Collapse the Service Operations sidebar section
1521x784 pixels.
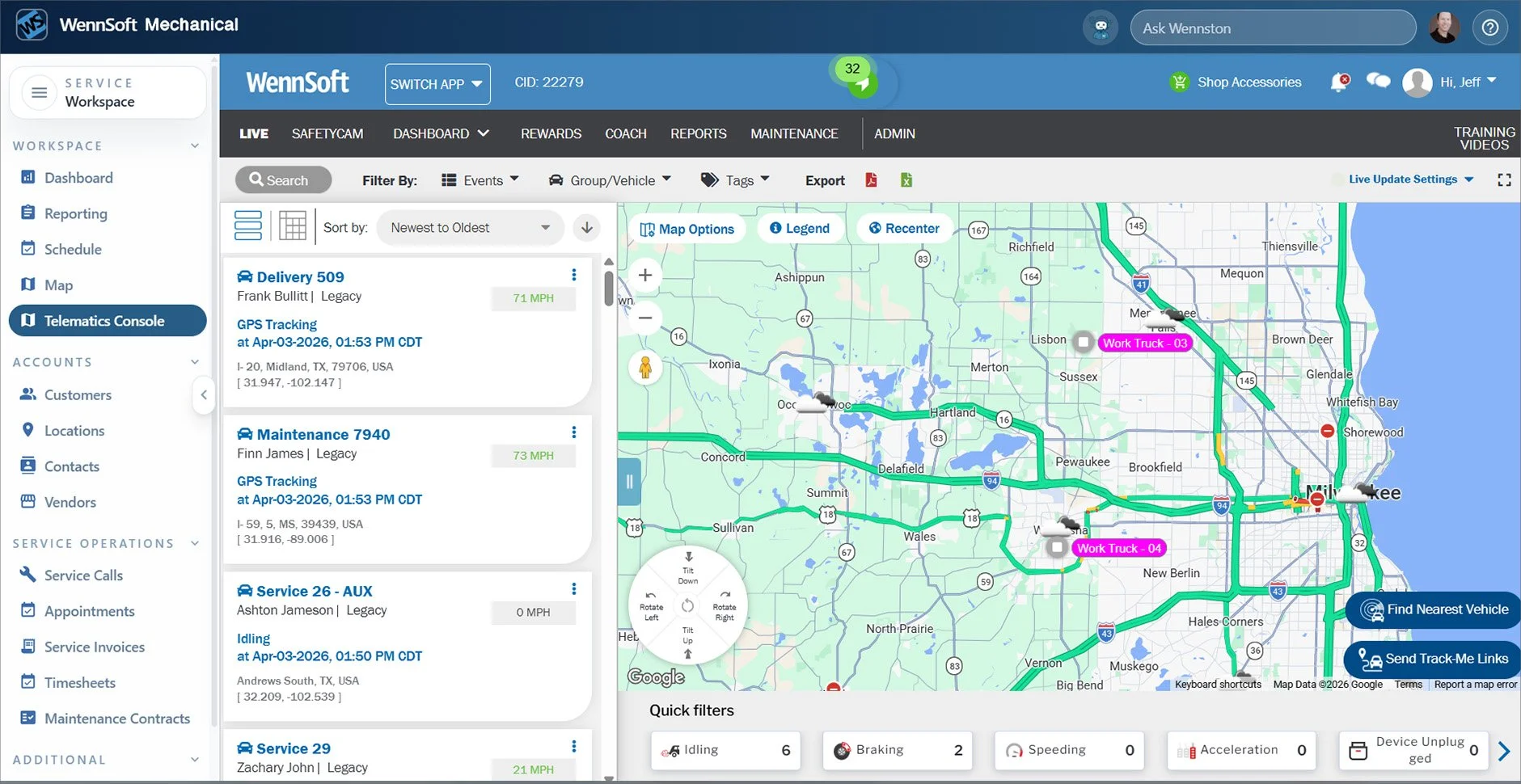click(x=195, y=543)
